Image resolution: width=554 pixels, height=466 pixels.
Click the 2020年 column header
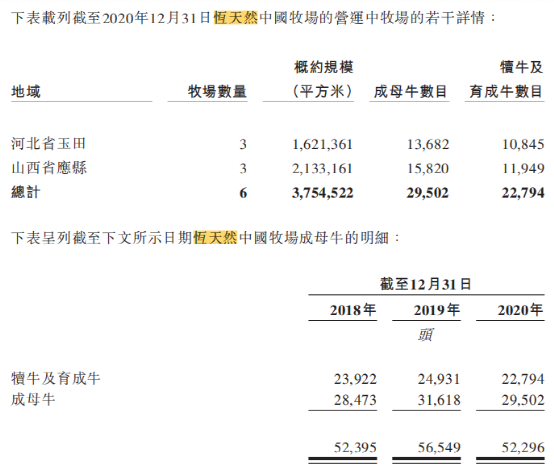pyautogui.click(x=520, y=310)
